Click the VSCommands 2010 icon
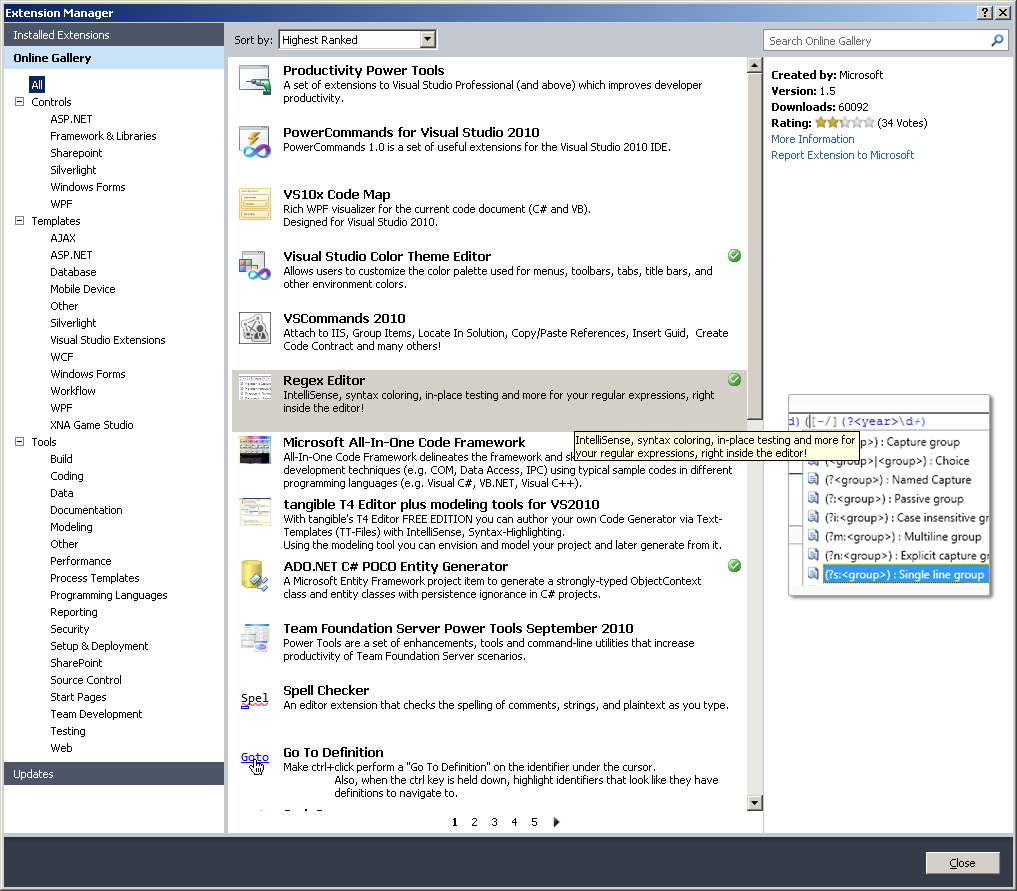1017x891 pixels. pyautogui.click(x=255, y=328)
